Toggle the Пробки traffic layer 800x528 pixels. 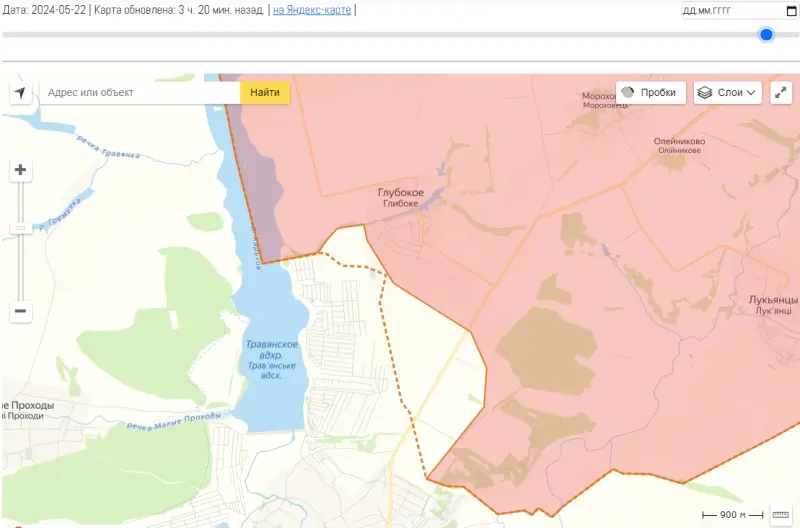pyautogui.click(x=650, y=93)
